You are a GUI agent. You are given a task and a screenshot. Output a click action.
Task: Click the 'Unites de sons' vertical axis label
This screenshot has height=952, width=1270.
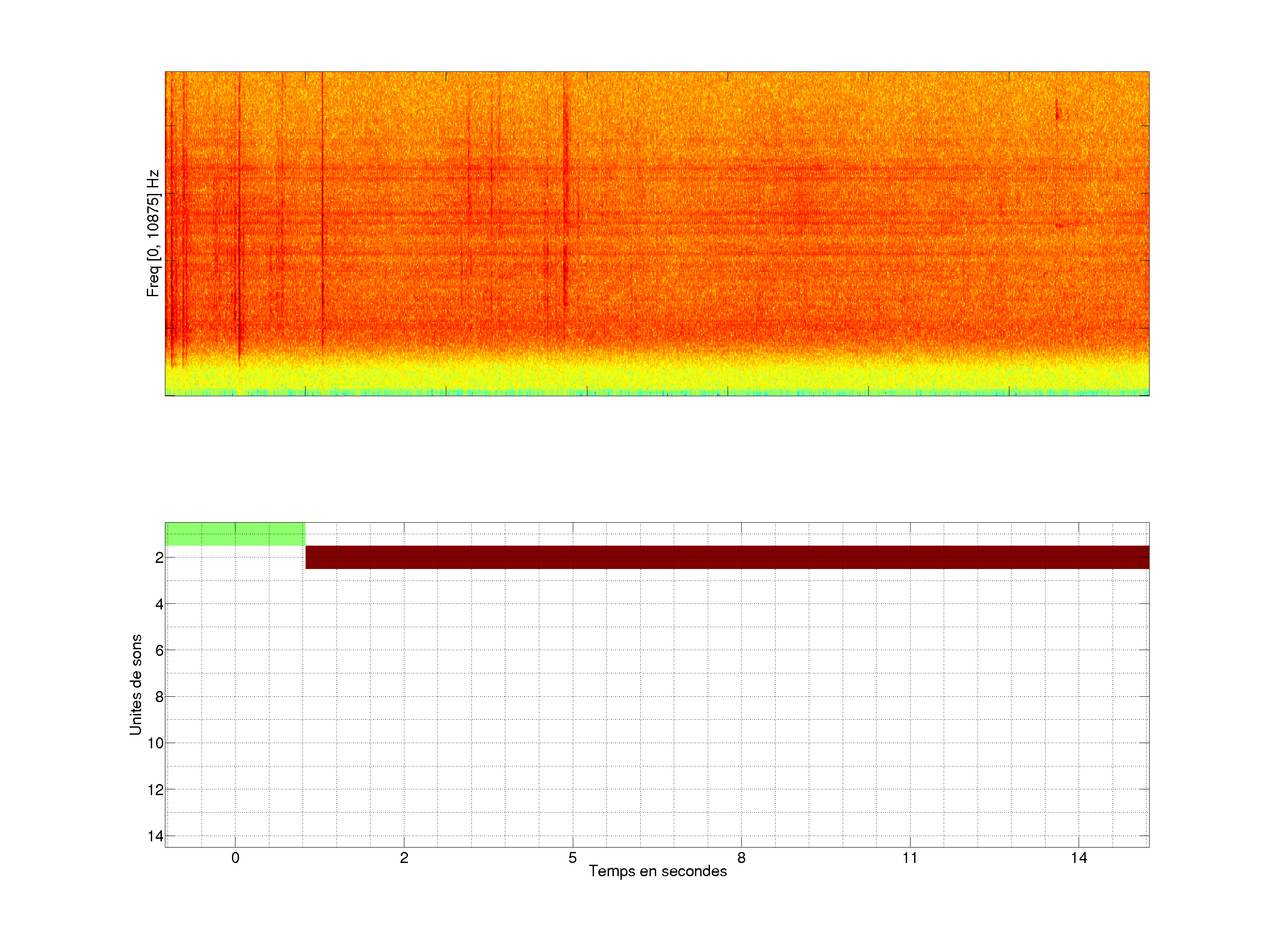click(135, 684)
